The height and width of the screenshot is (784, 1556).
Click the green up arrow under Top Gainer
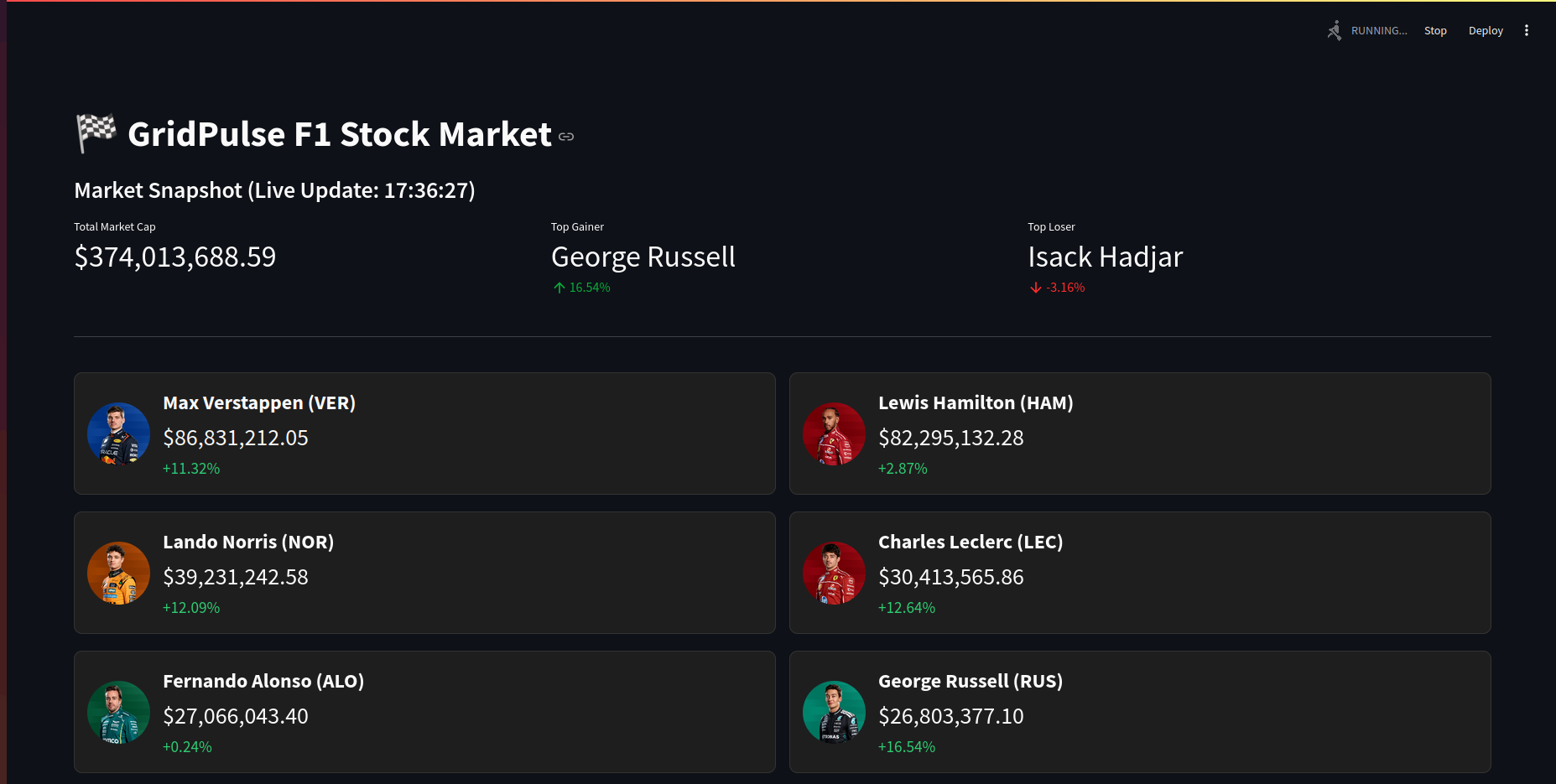click(x=559, y=288)
